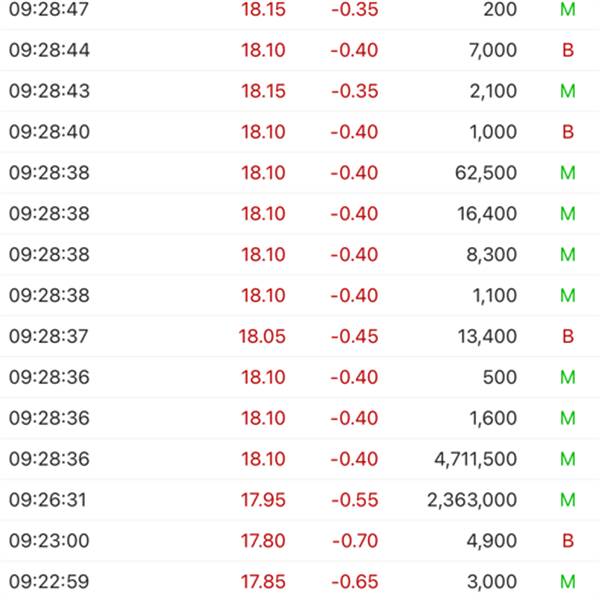Select the price 18.05 at 09:28:37
600x600 pixels.
(x=262, y=336)
